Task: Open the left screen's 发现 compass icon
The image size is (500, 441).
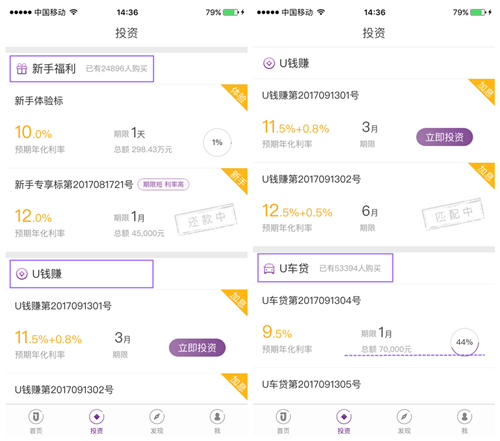Action: [157, 417]
